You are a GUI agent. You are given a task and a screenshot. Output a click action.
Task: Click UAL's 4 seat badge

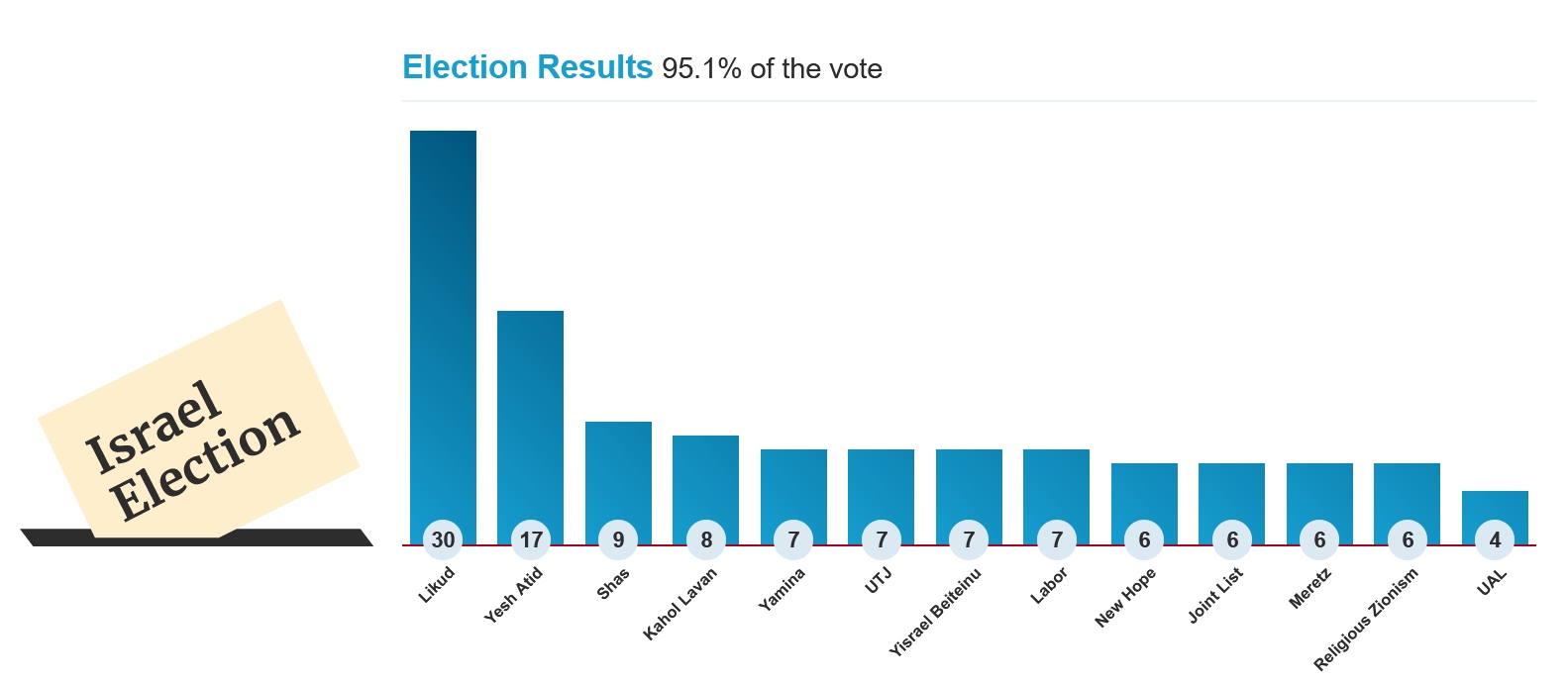tap(1495, 539)
